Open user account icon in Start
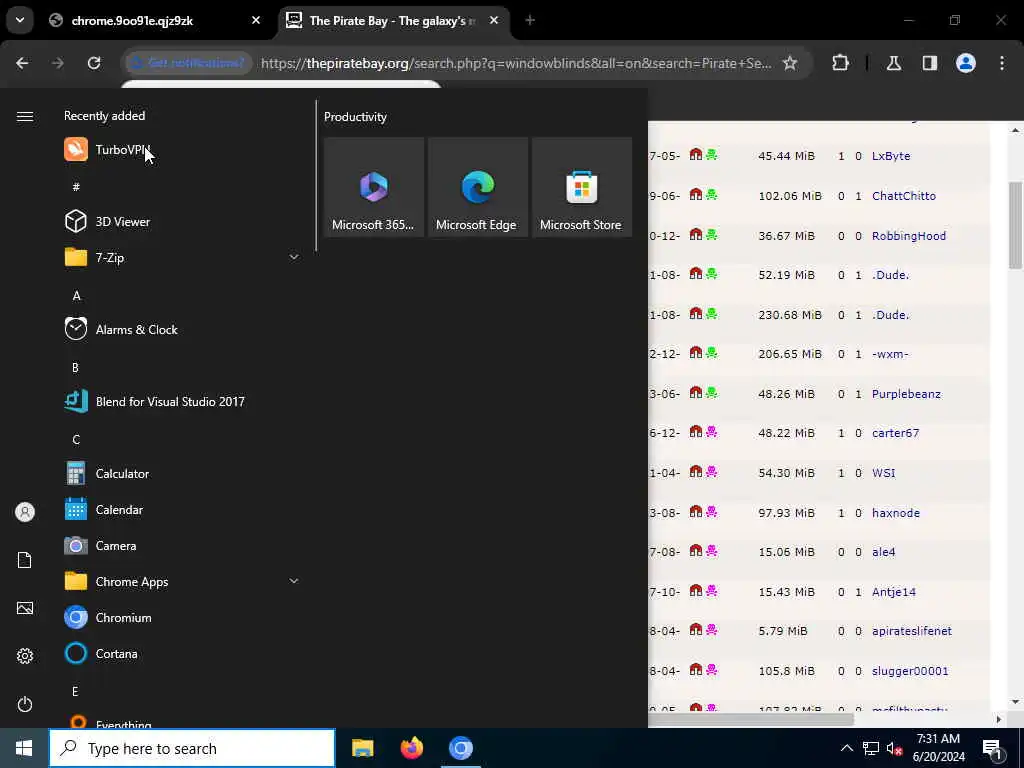1024x768 pixels. pos(25,512)
